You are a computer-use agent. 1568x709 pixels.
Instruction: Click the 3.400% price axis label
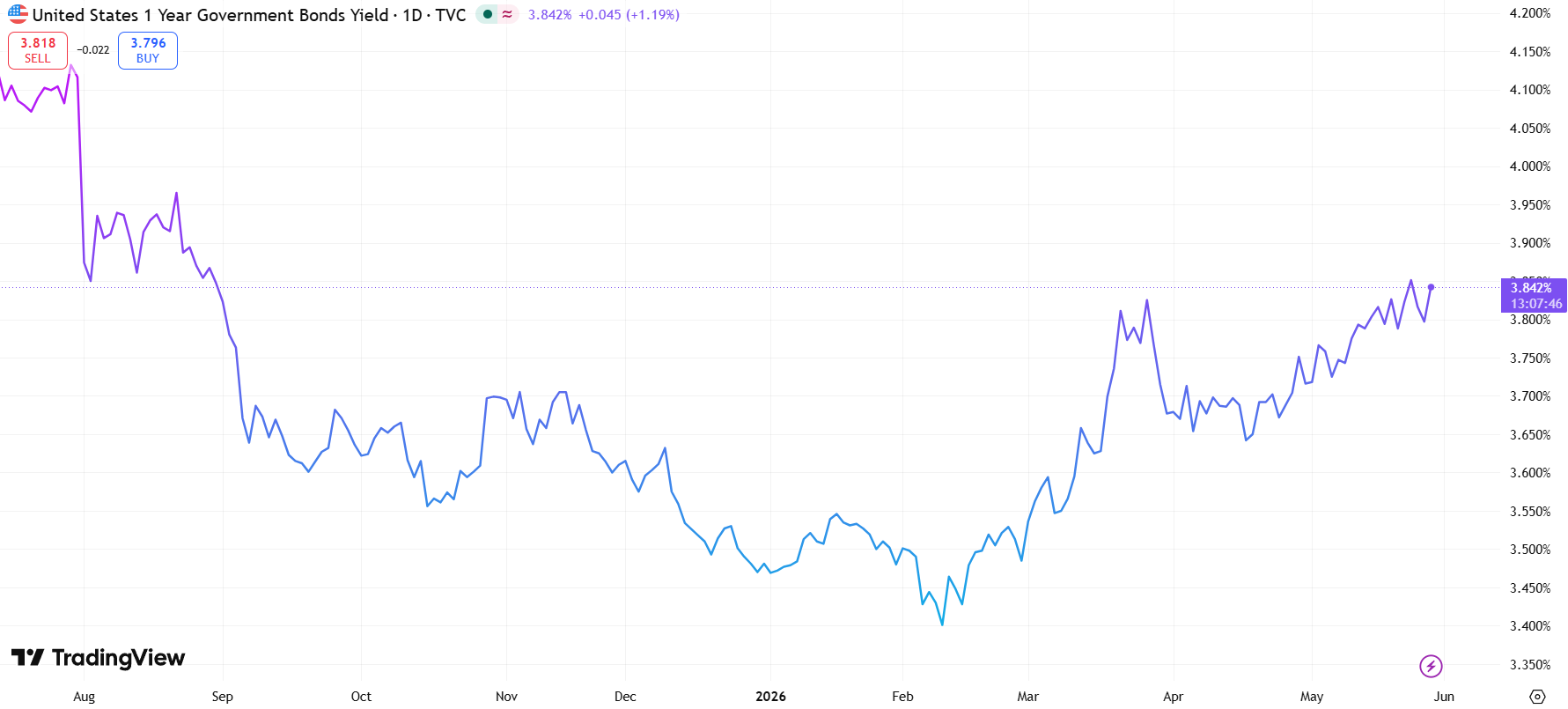[x=1530, y=626]
